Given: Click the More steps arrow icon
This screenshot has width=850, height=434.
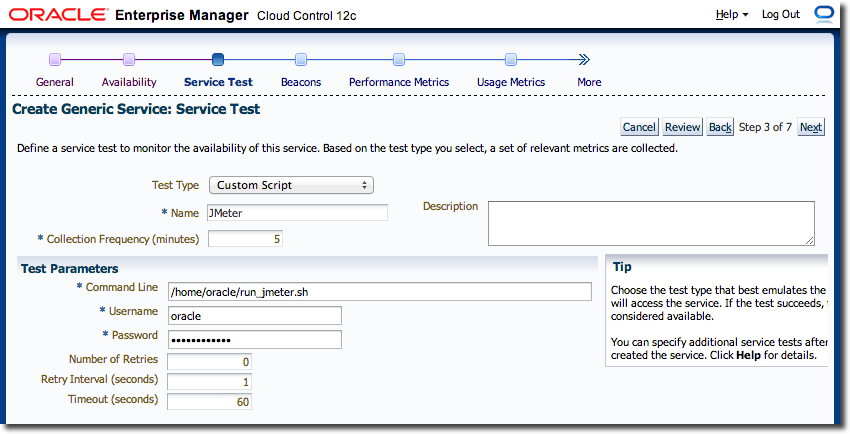Looking at the screenshot, I should coord(585,60).
